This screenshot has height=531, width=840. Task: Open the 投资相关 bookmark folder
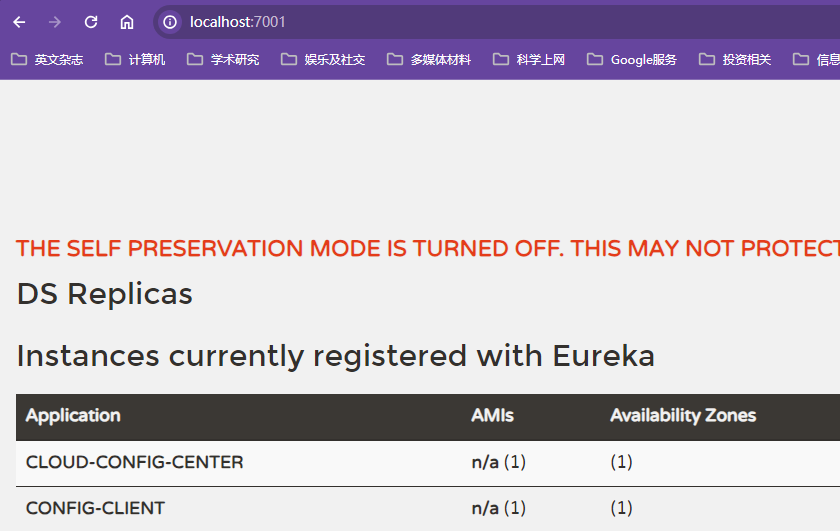pyautogui.click(x=735, y=60)
